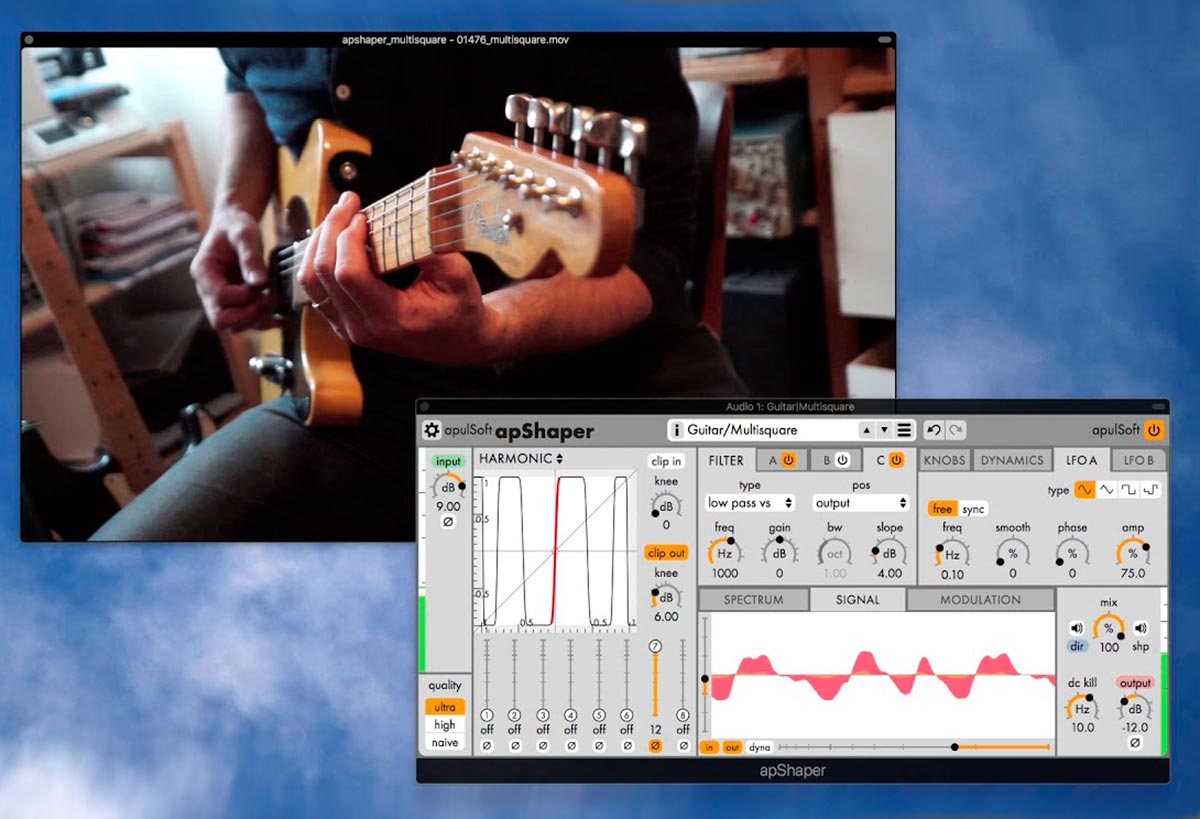Select previous preset with up arrow
The image size is (1200, 819).
pyautogui.click(x=866, y=430)
